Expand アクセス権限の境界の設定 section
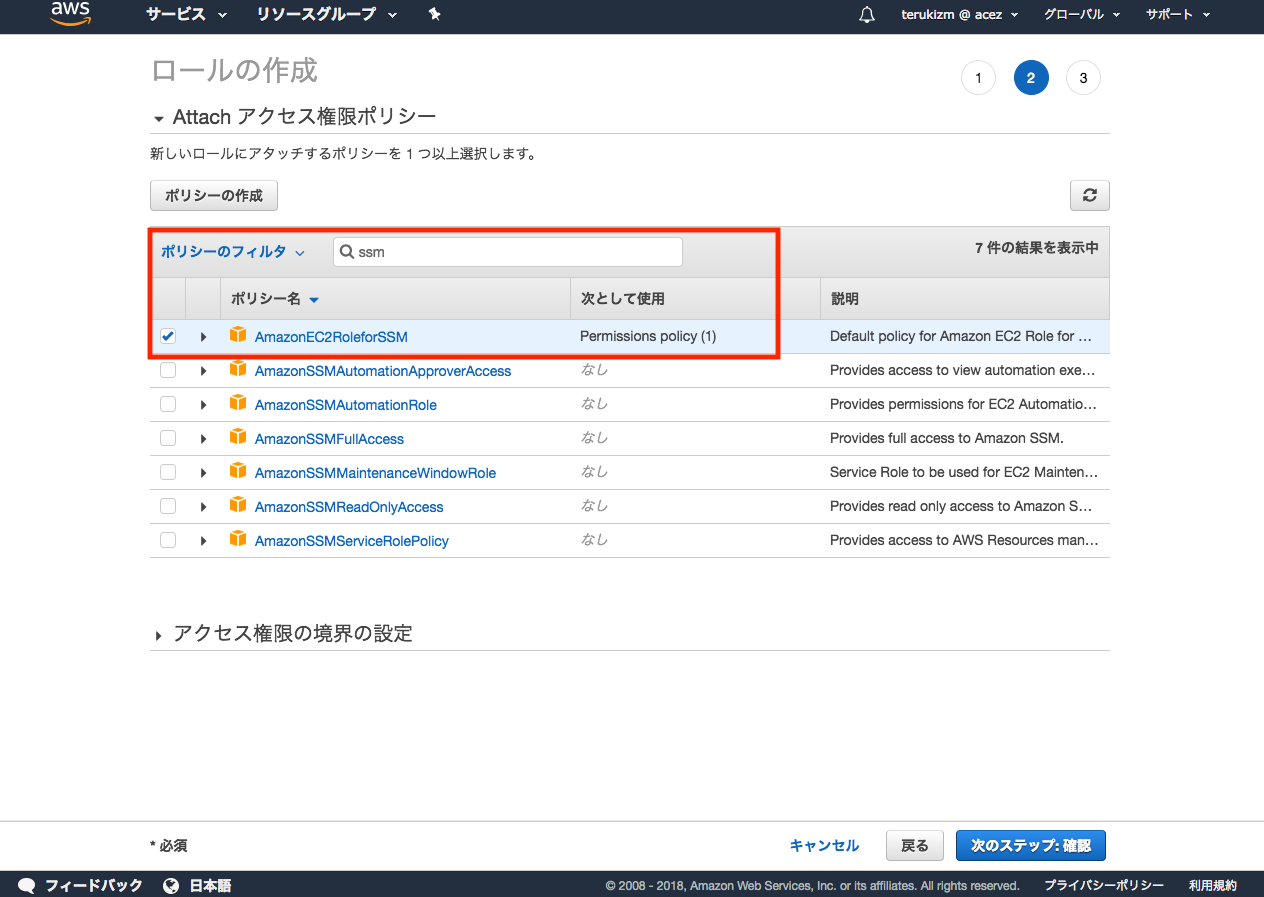 click(158, 635)
